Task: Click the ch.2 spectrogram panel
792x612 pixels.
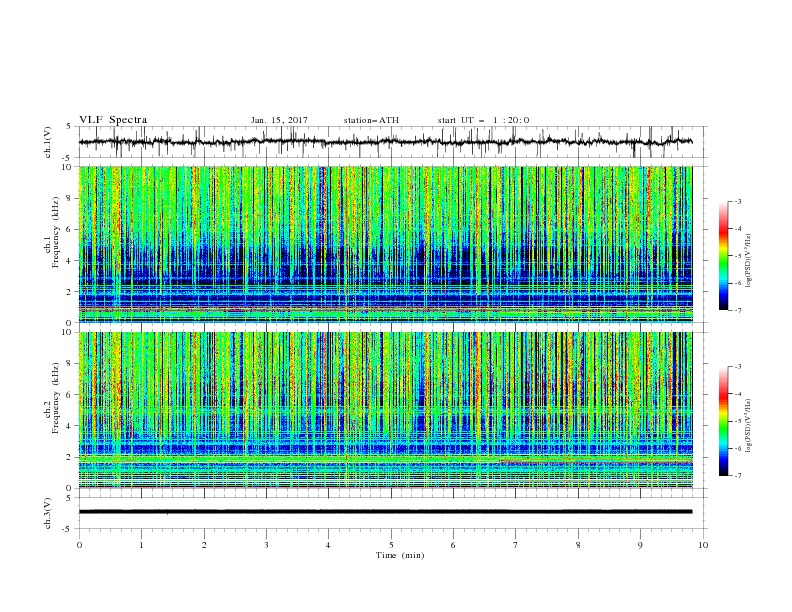Action: point(386,410)
